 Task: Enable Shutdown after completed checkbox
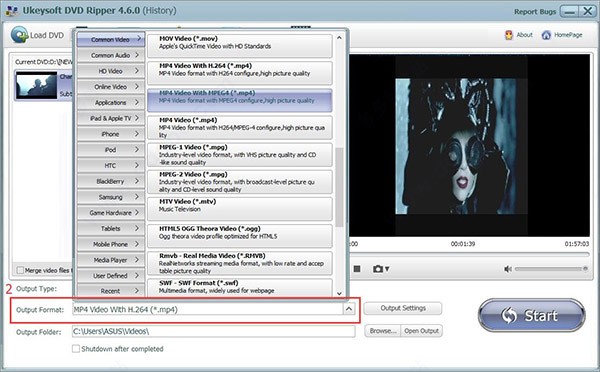click(x=76, y=349)
